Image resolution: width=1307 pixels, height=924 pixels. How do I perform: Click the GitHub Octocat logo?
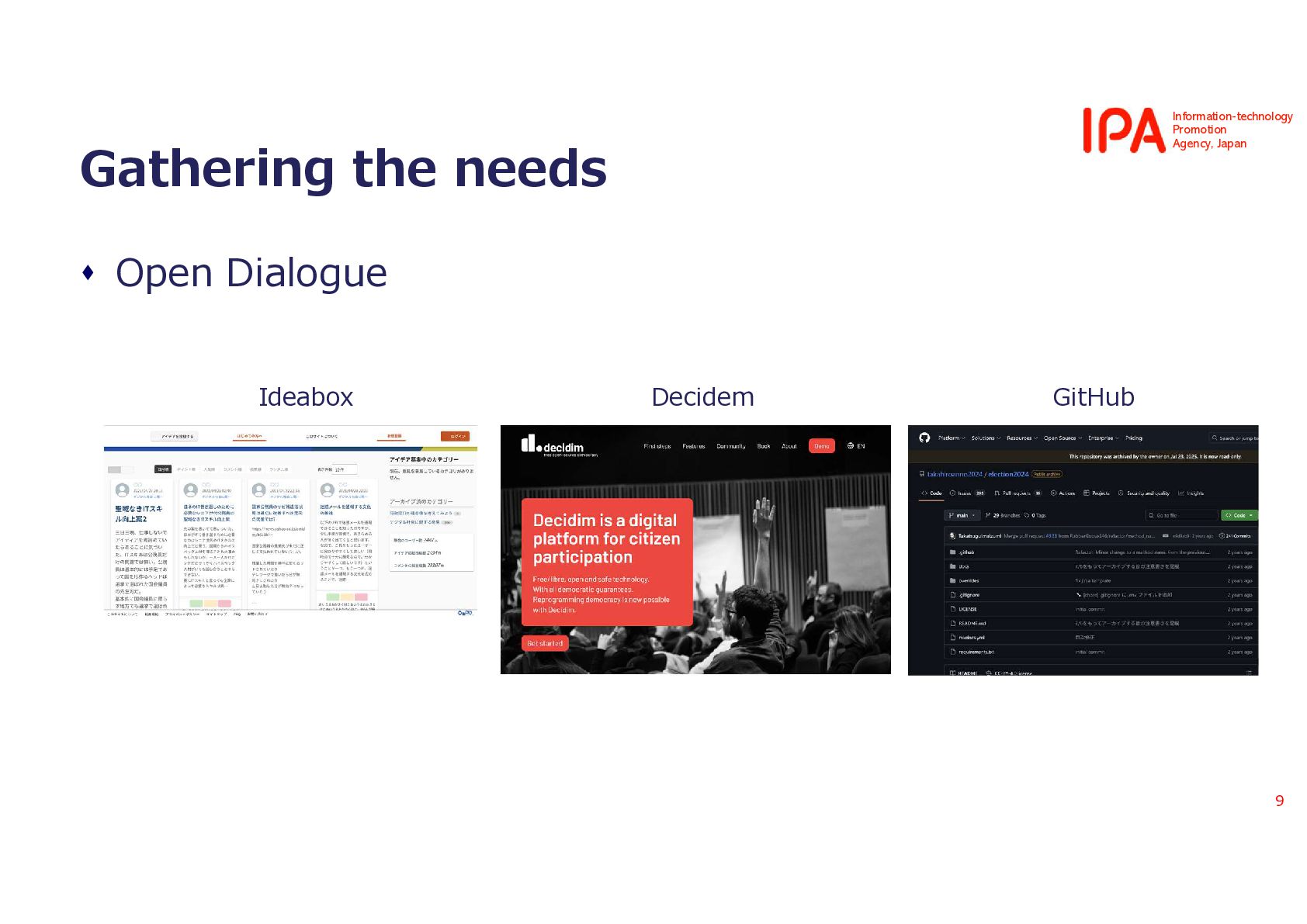[x=924, y=438]
